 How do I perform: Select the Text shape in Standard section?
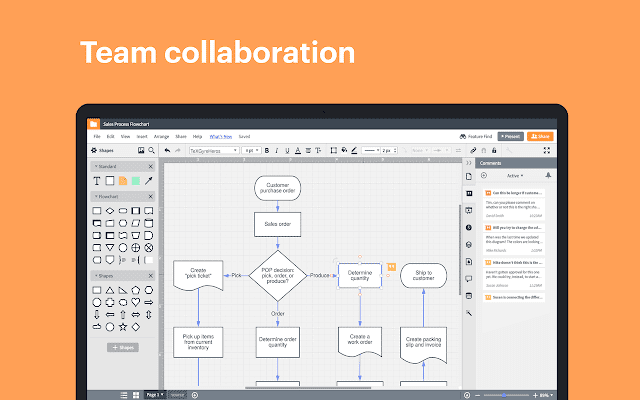click(97, 181)
